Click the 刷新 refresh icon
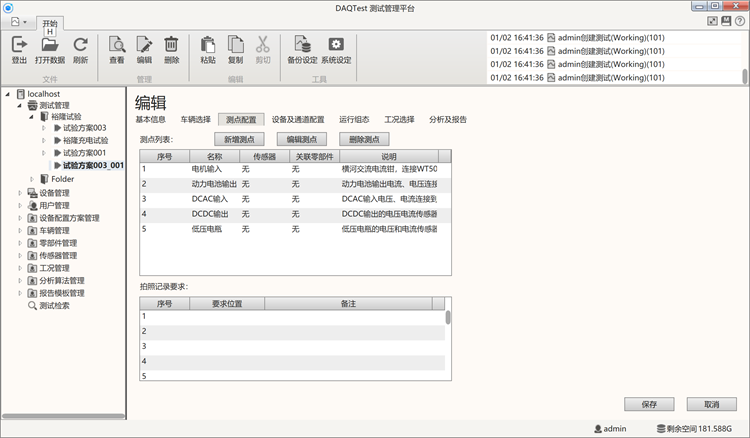 pyautogui.click(x=81, y=44)
